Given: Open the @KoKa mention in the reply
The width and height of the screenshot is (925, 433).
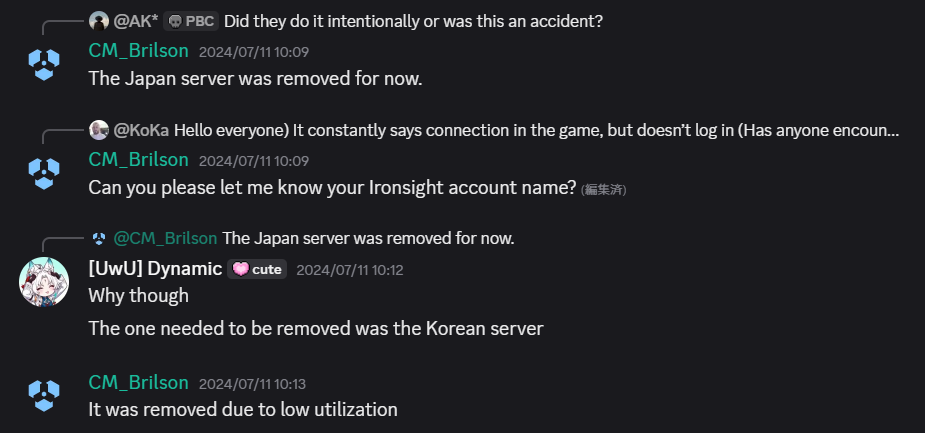Looking at the screenshot, I should pos(141,130).
